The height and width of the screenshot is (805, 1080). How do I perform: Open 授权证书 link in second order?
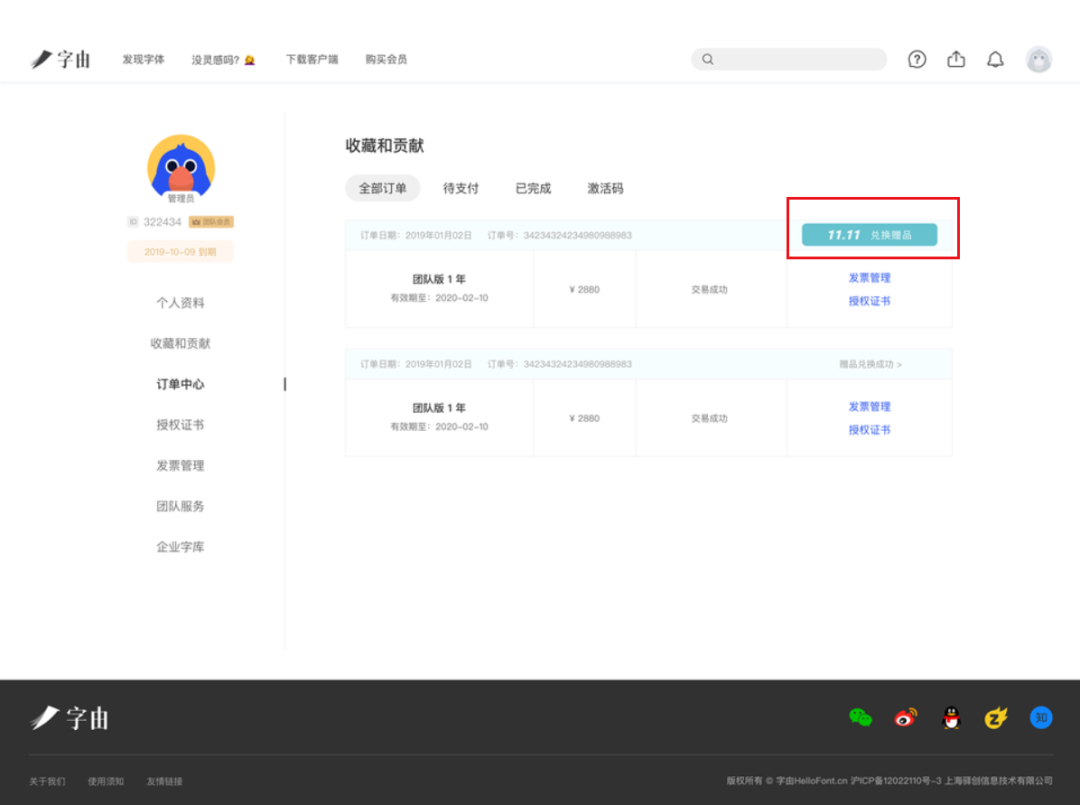[x=869, y=430]
